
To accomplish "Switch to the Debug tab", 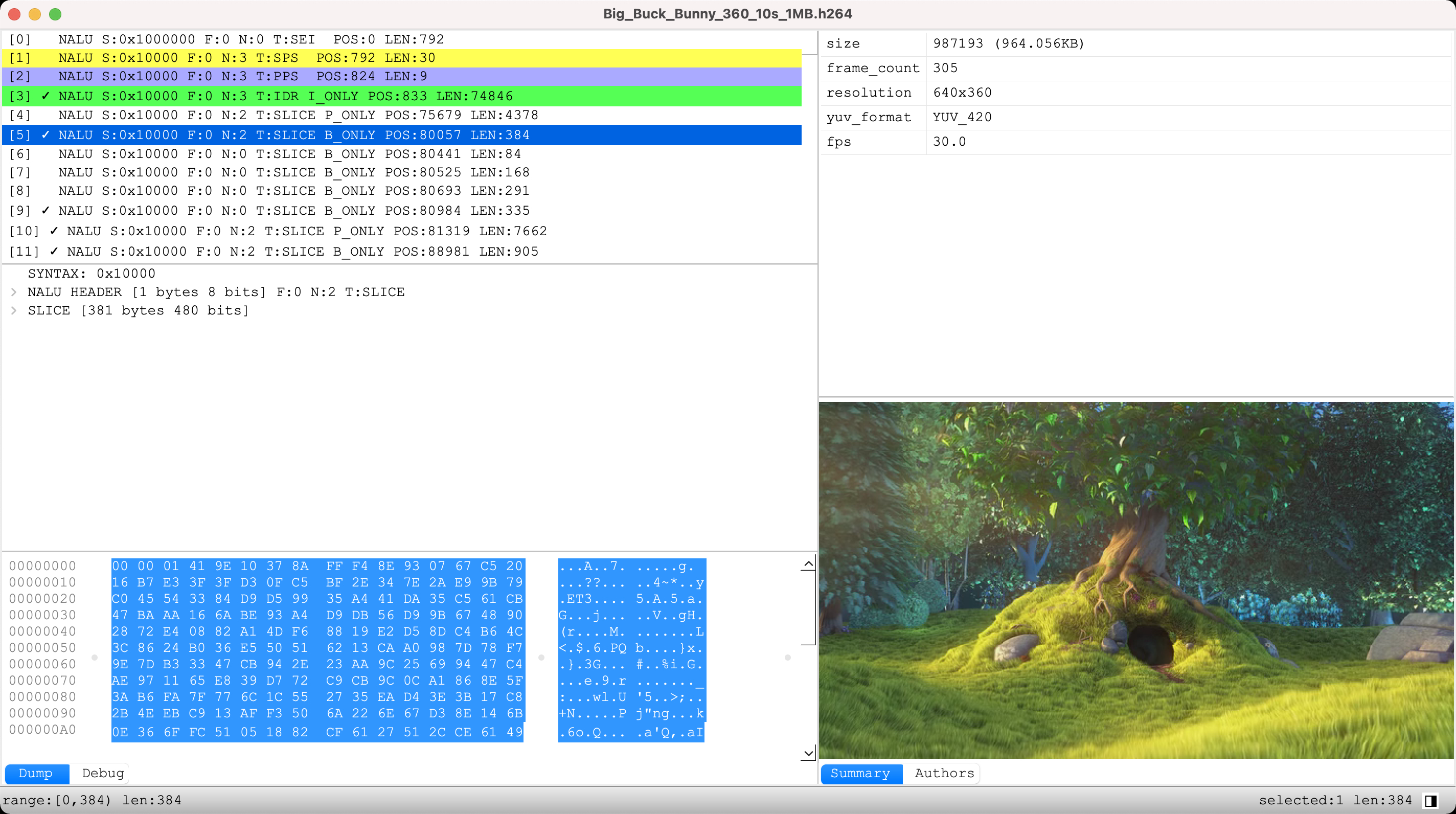I will [102, 773].
